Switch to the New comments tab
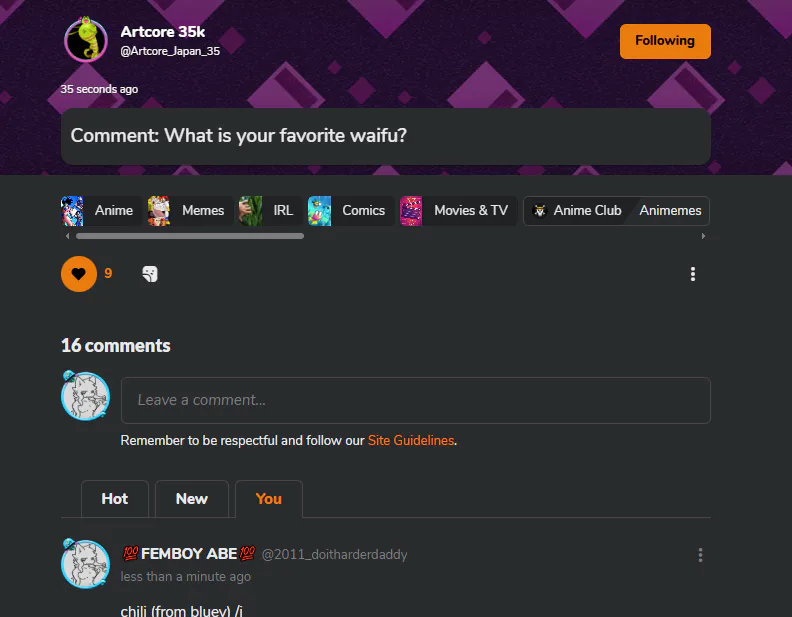The height and width of the screenshot is (617, 792). 192,499
